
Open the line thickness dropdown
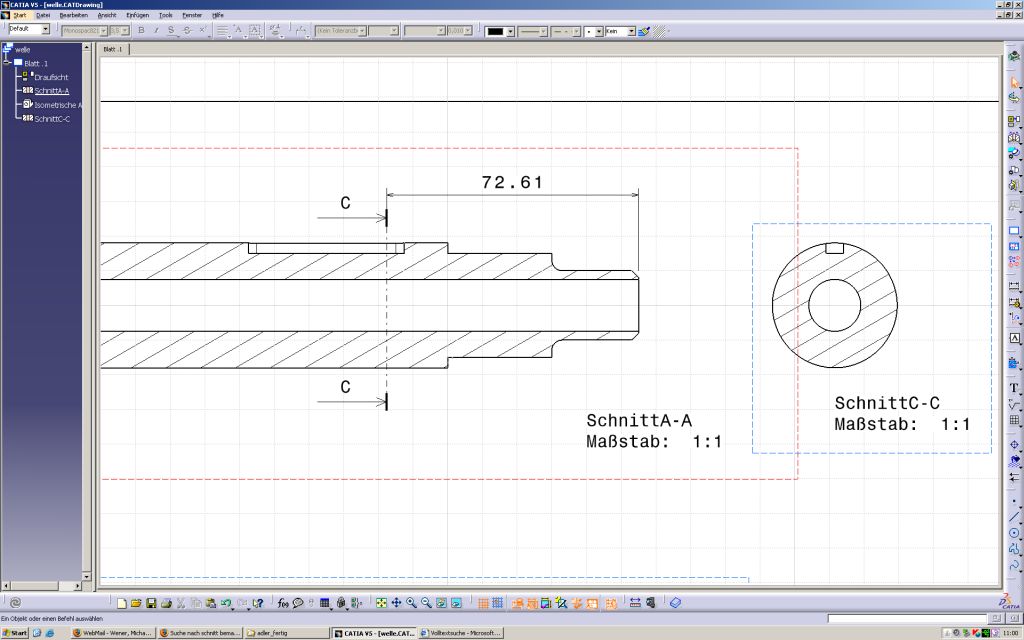tap(543, 31)
